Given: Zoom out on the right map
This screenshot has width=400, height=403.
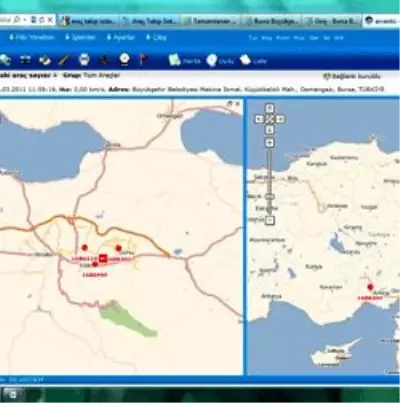Looking at the screenshot, I should coord(270,220).
